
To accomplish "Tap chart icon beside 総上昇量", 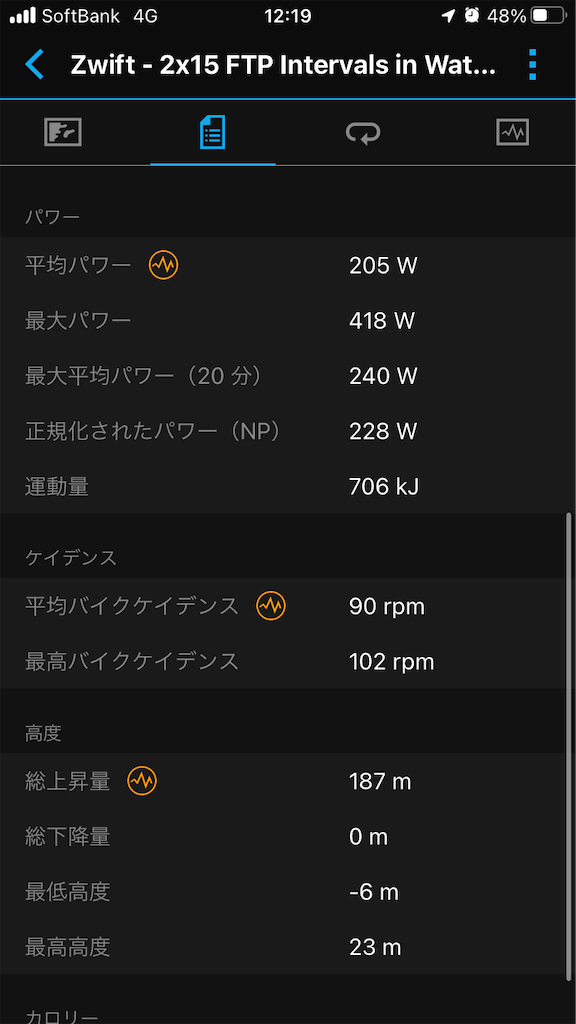I will (x=142, y=780).
